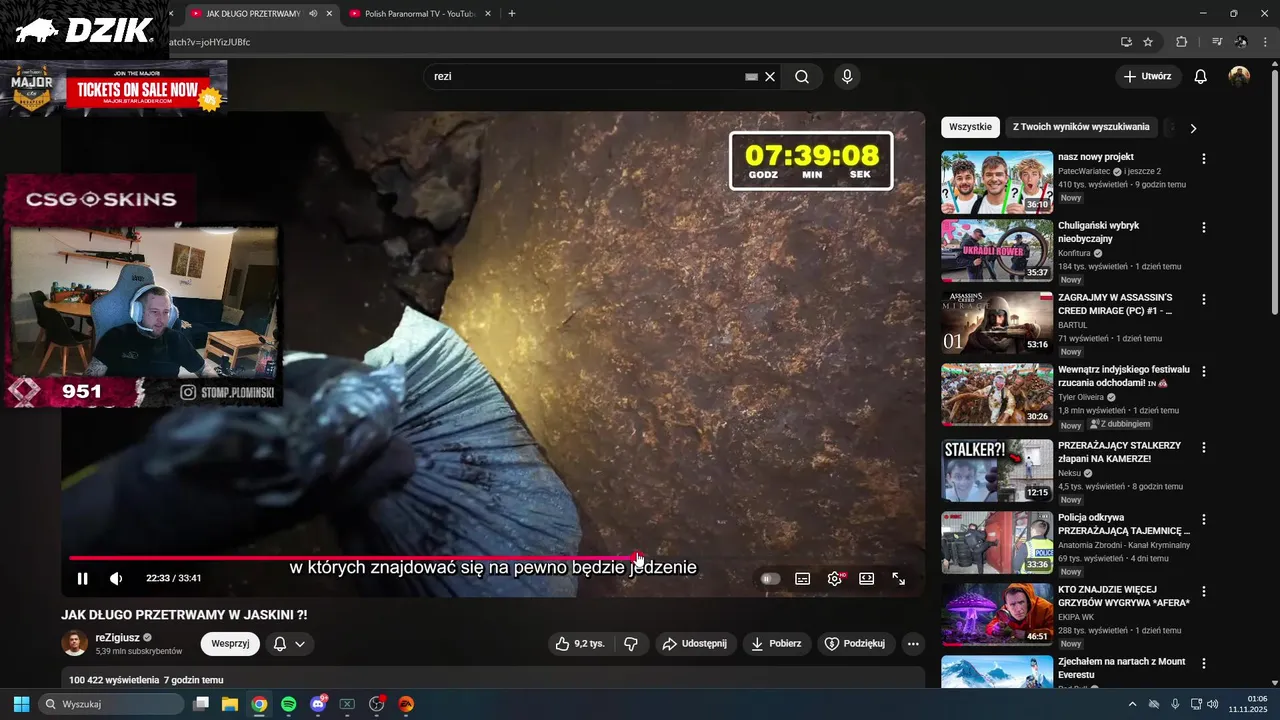This screenshot has width=1280, height=720.
Task: Open the reZigiusz channel name link
Action: (x=119, y=637)
